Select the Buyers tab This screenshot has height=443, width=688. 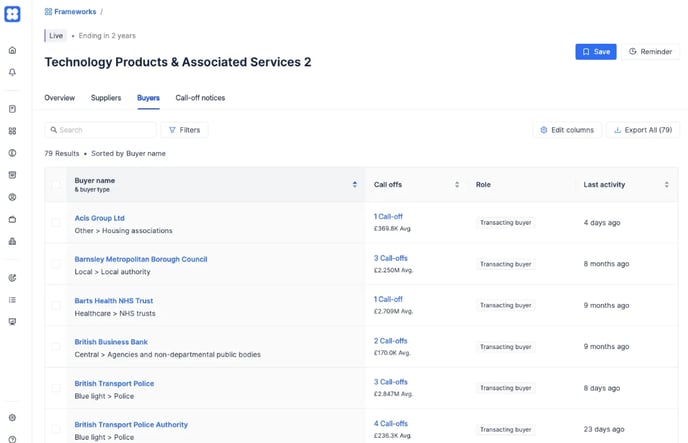tap(148, 98)
